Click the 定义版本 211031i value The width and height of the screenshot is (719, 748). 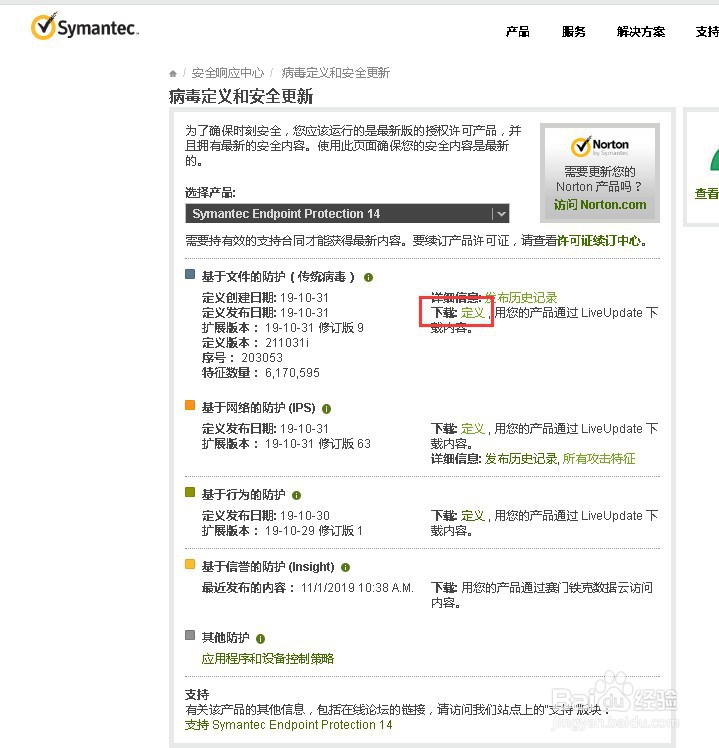(287, 343)
